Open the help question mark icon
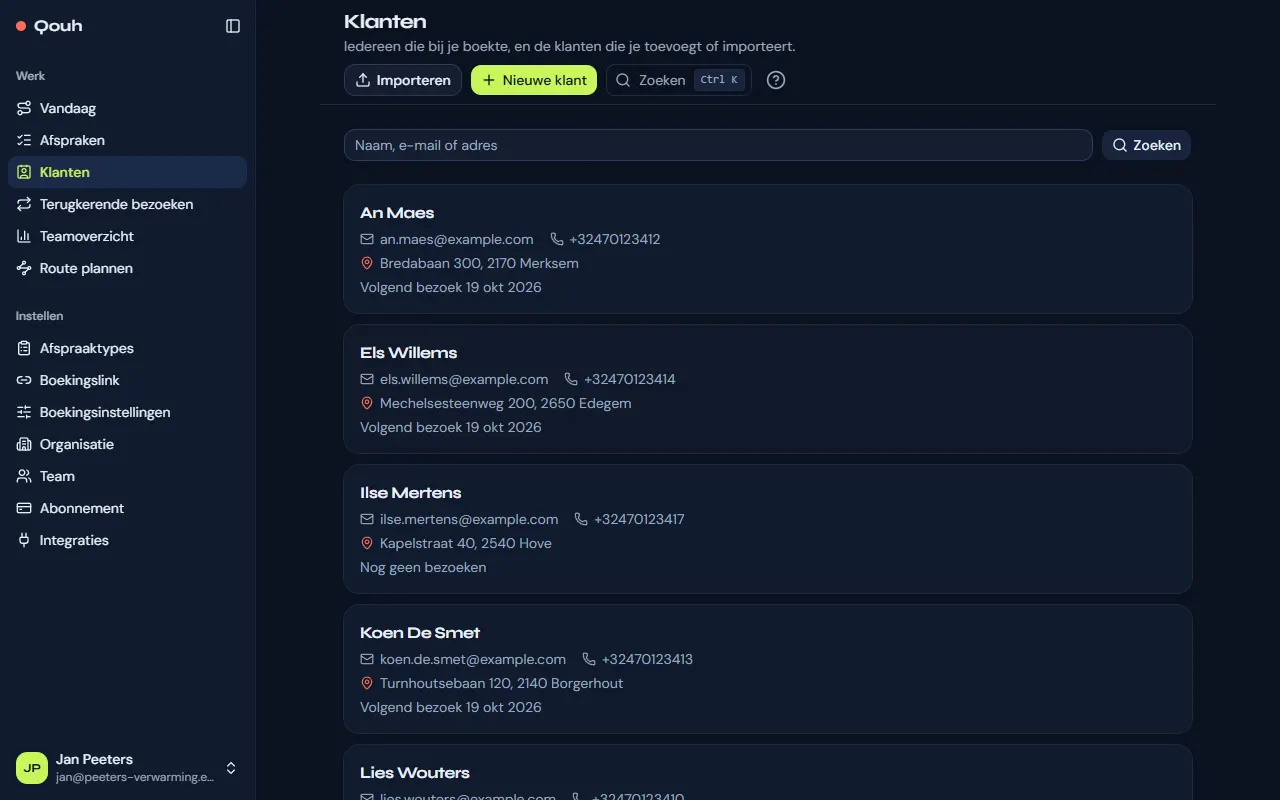 (776, 80)
